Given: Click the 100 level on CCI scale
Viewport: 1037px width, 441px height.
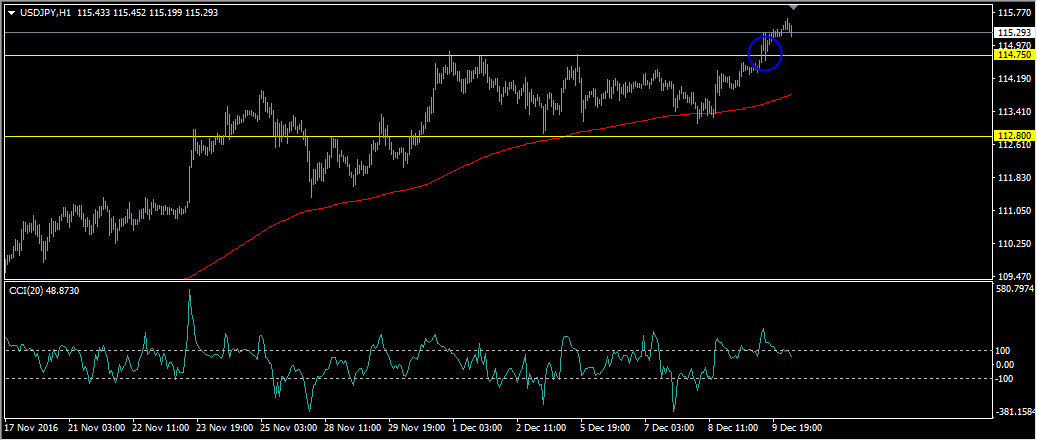Looking at the screenshot, I should pos(1005,350).
